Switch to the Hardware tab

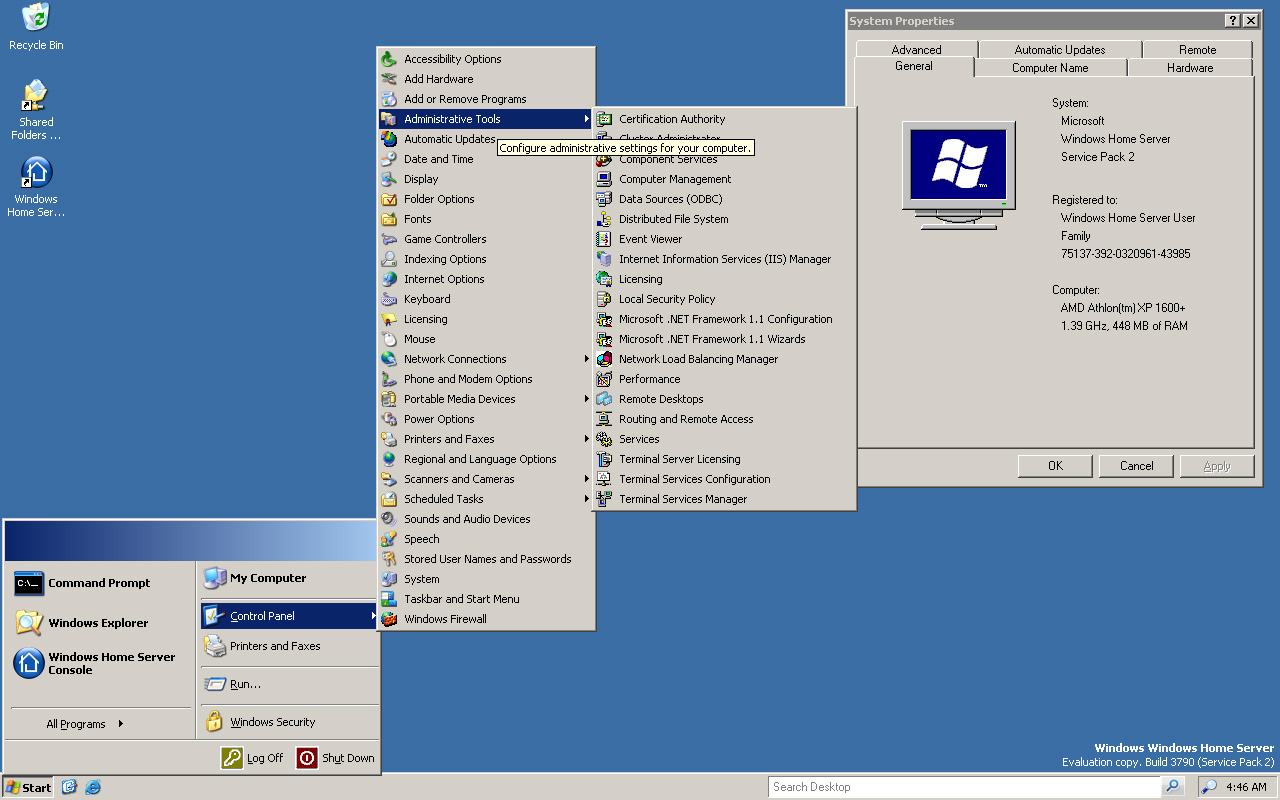point(1189,68)
